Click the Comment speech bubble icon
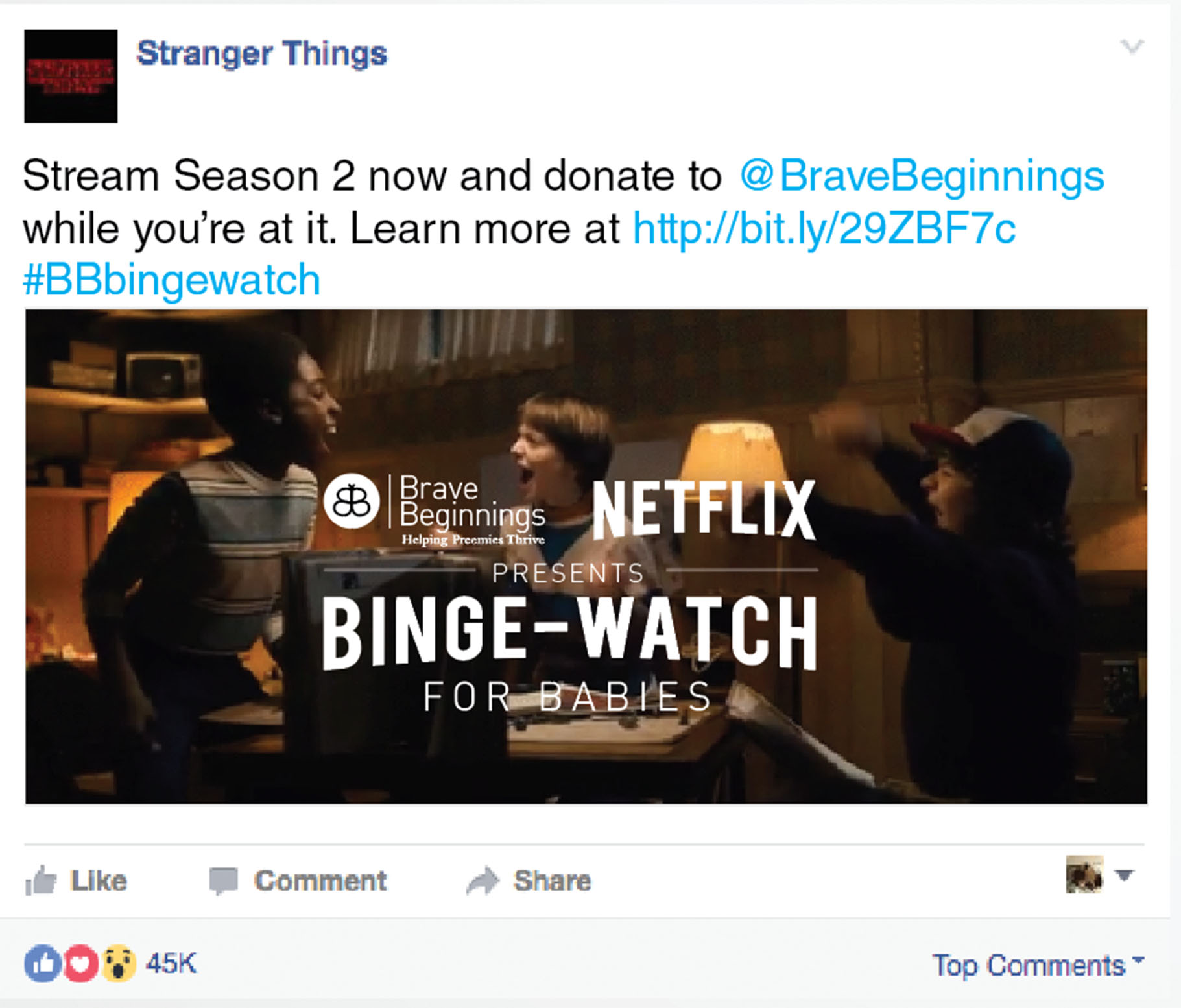1181x1008 pixels. pos(224,882)
